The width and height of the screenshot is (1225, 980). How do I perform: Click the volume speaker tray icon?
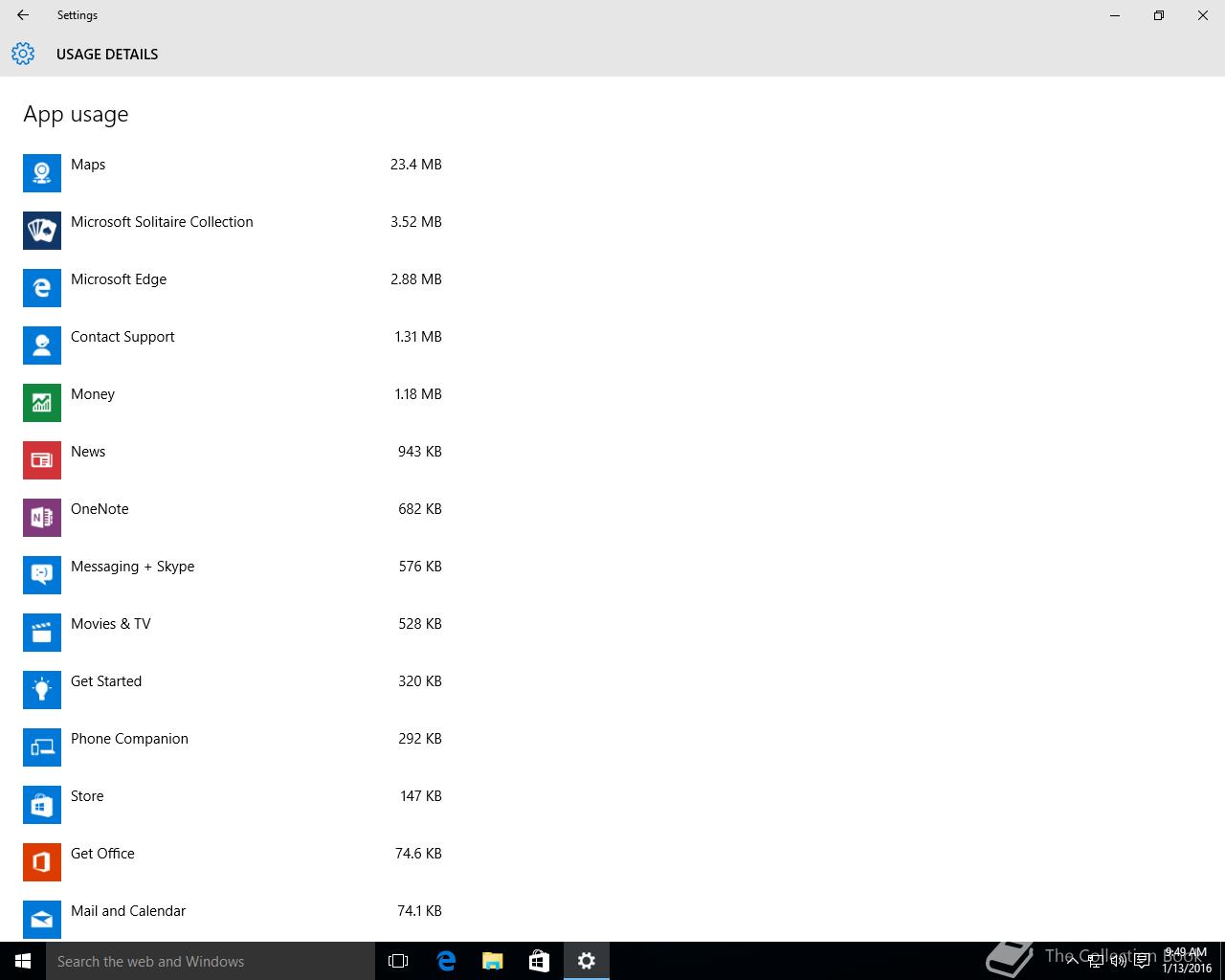1119,961
